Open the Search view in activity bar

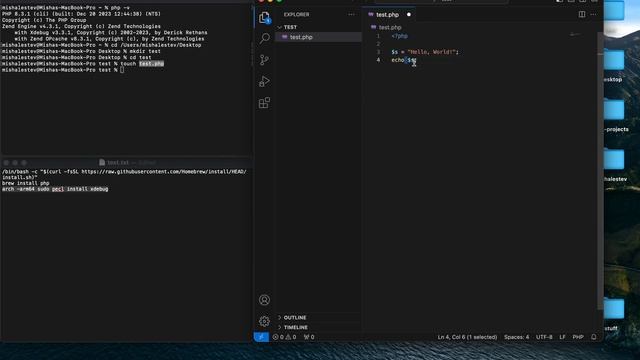tap(264, 39)
